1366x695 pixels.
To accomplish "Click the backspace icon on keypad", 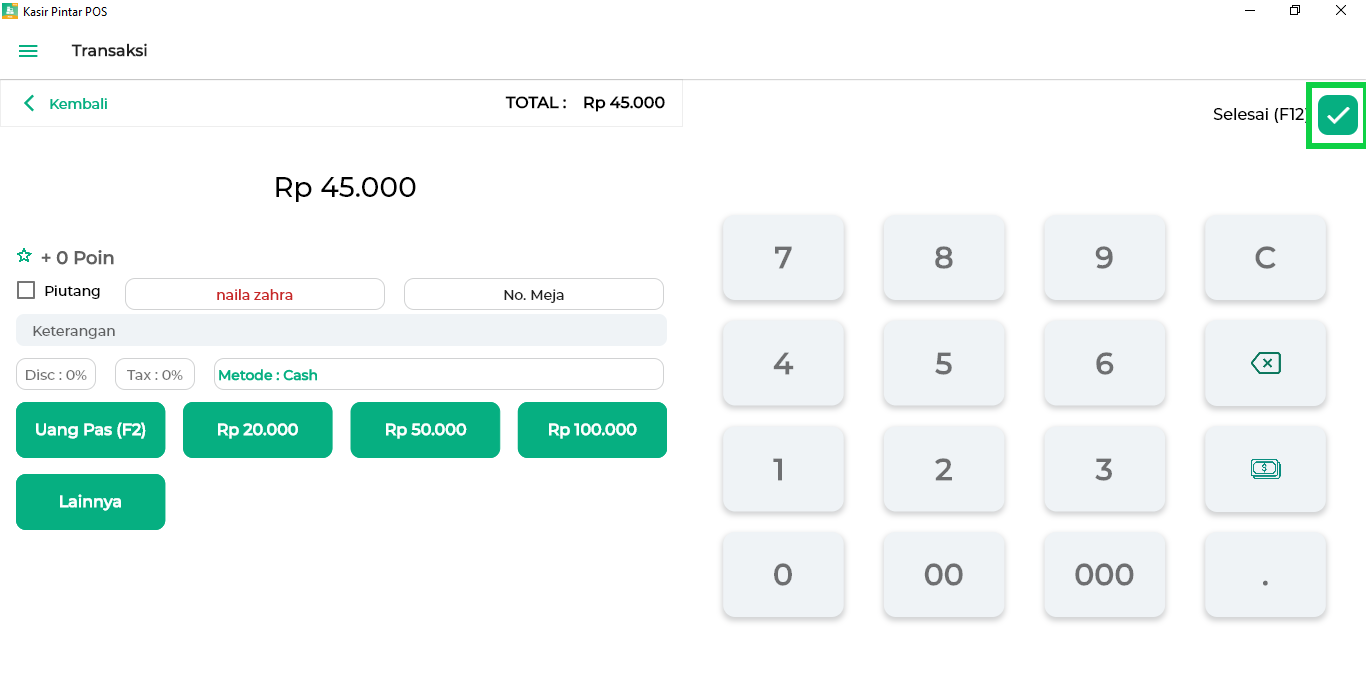I will point(1265,363).
